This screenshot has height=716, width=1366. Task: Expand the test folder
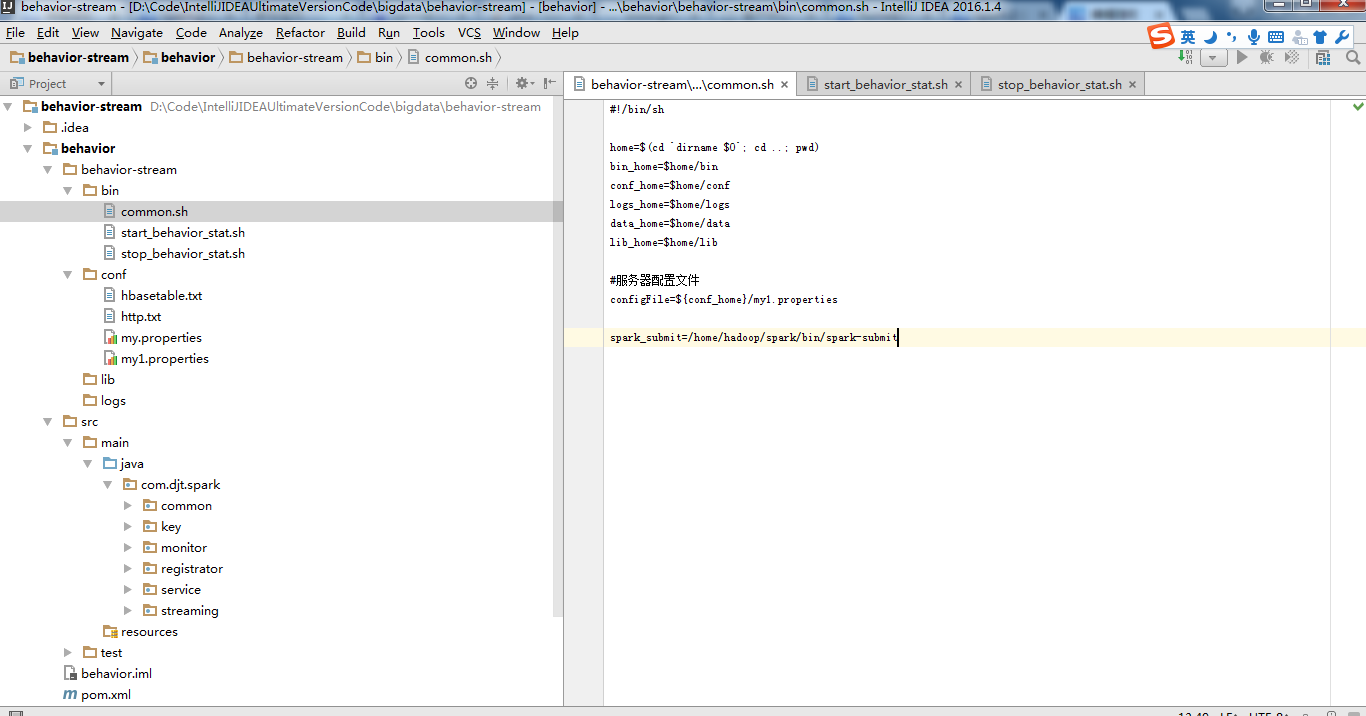69,653
